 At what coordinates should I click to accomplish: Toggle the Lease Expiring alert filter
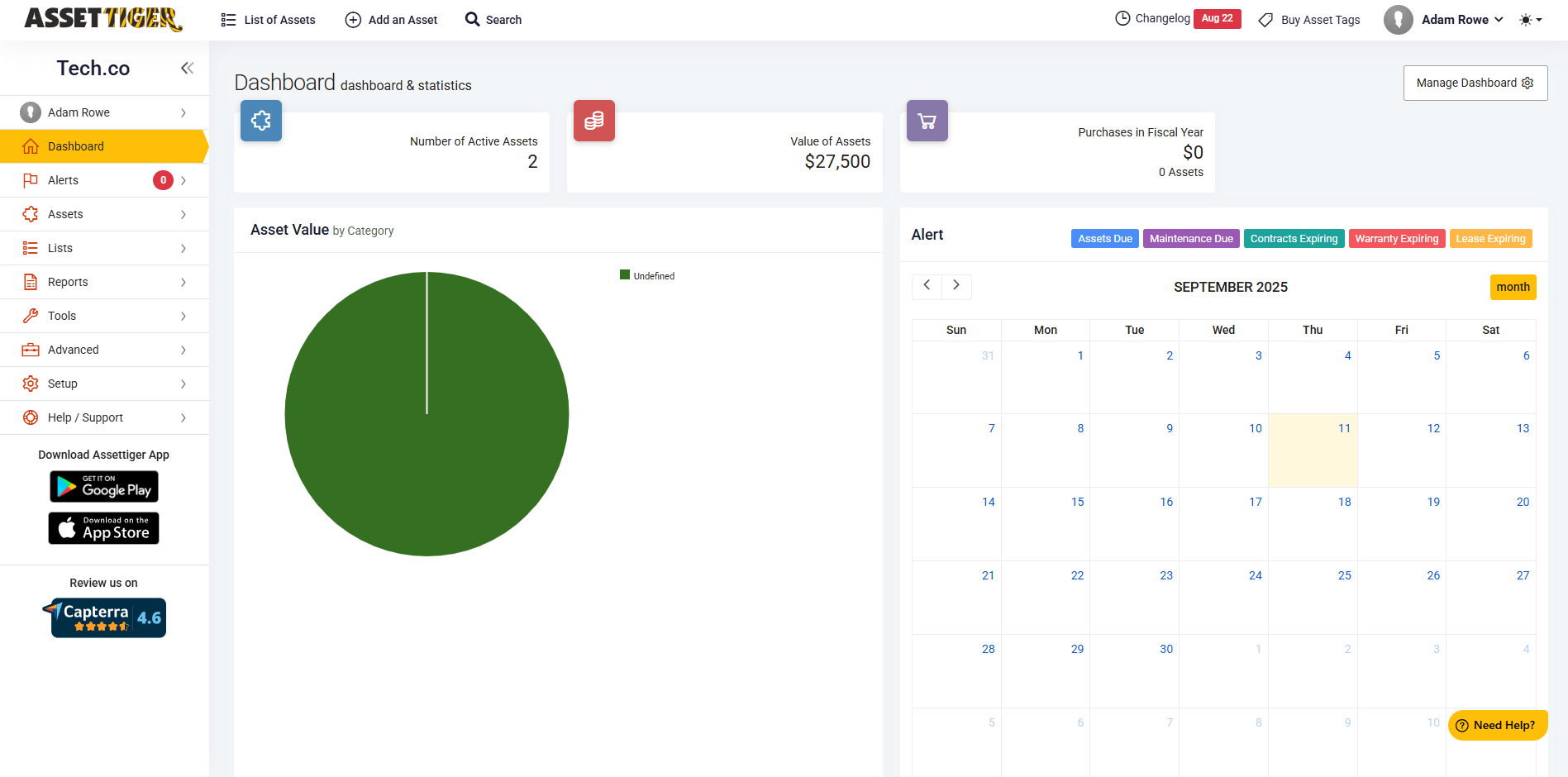[1490, 239]
